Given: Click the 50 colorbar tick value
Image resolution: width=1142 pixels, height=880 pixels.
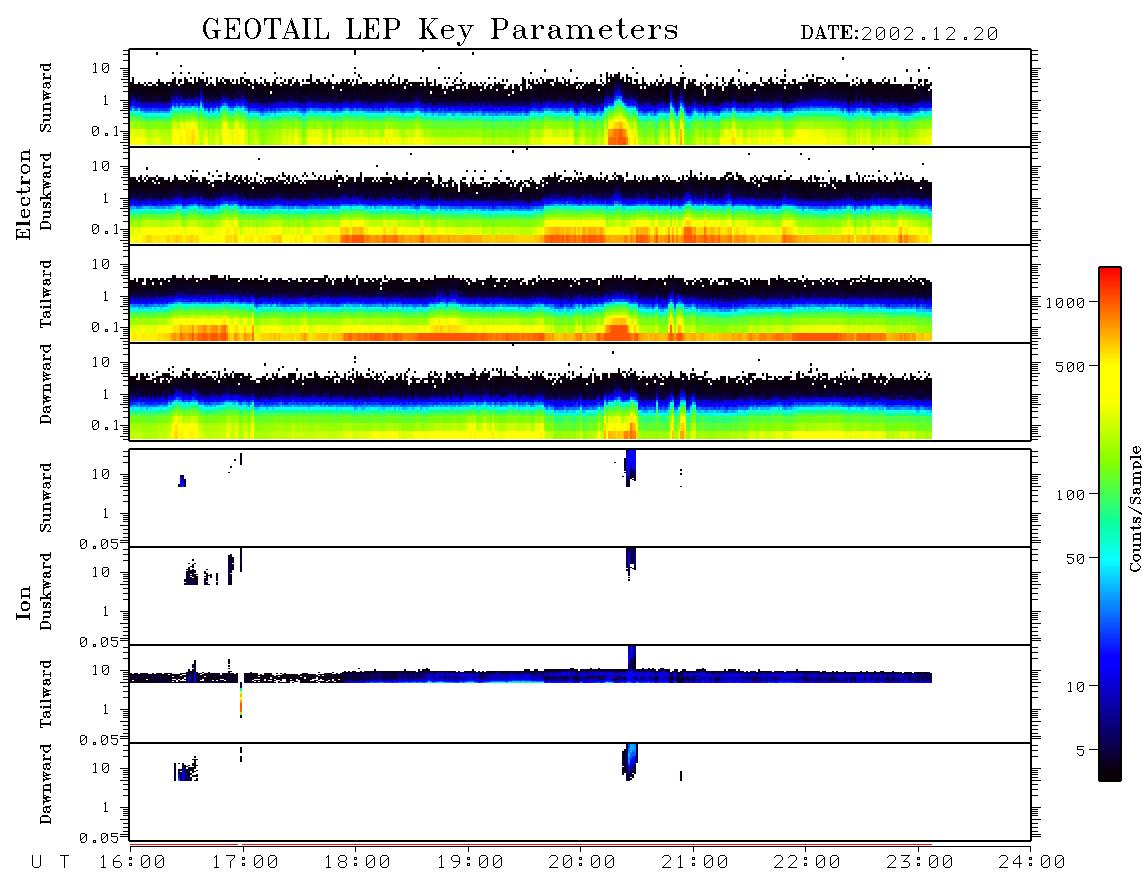Looking at the screenshot, I should coord(1075,559).
